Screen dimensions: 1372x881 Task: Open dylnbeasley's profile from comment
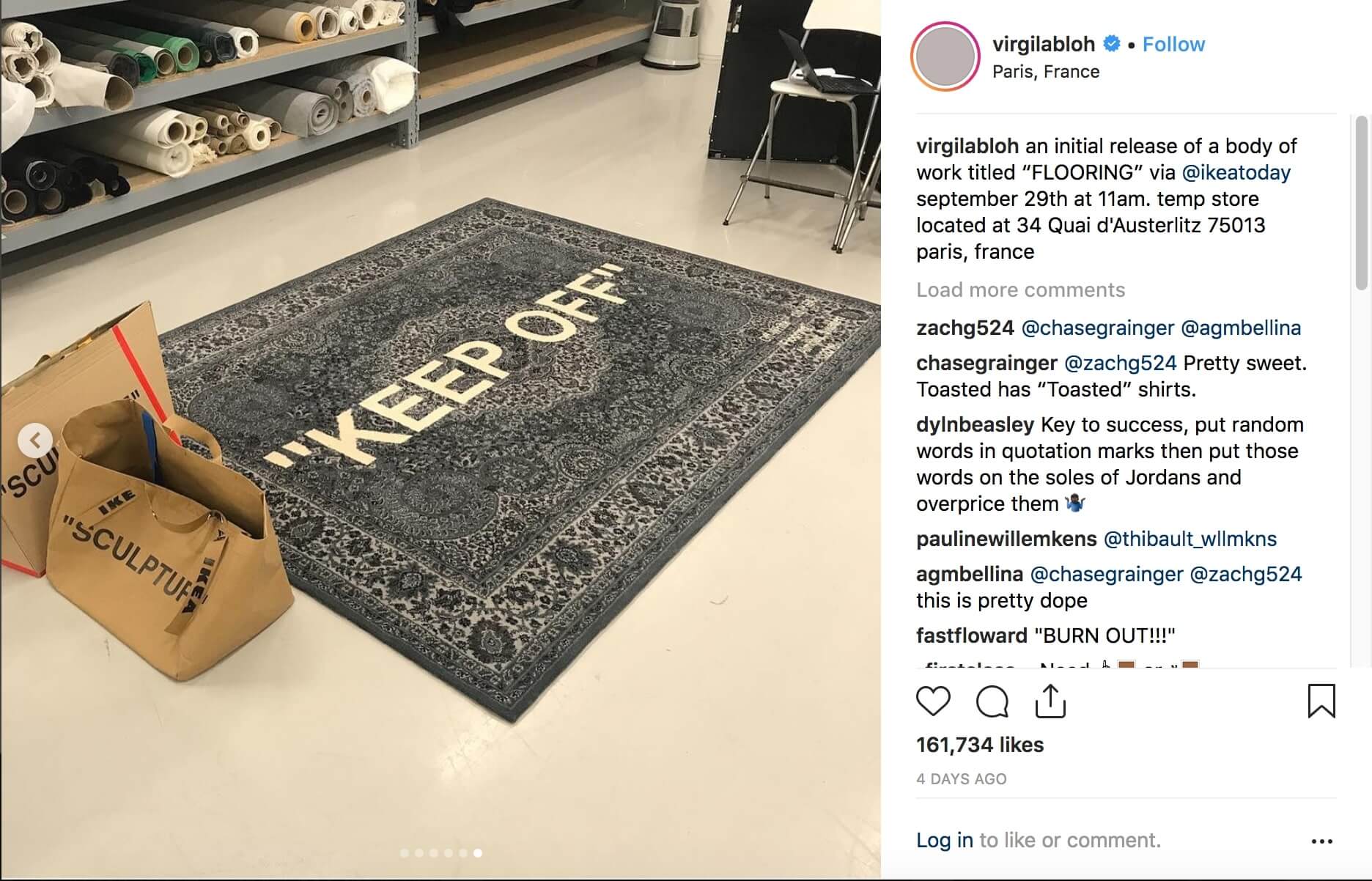pos(975,424)
